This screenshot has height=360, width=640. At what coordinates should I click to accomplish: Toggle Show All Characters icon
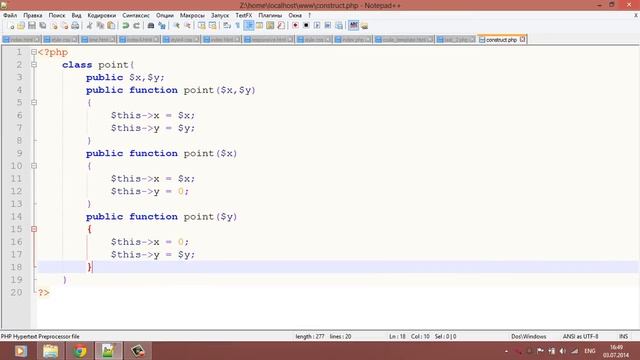[238, 26]
